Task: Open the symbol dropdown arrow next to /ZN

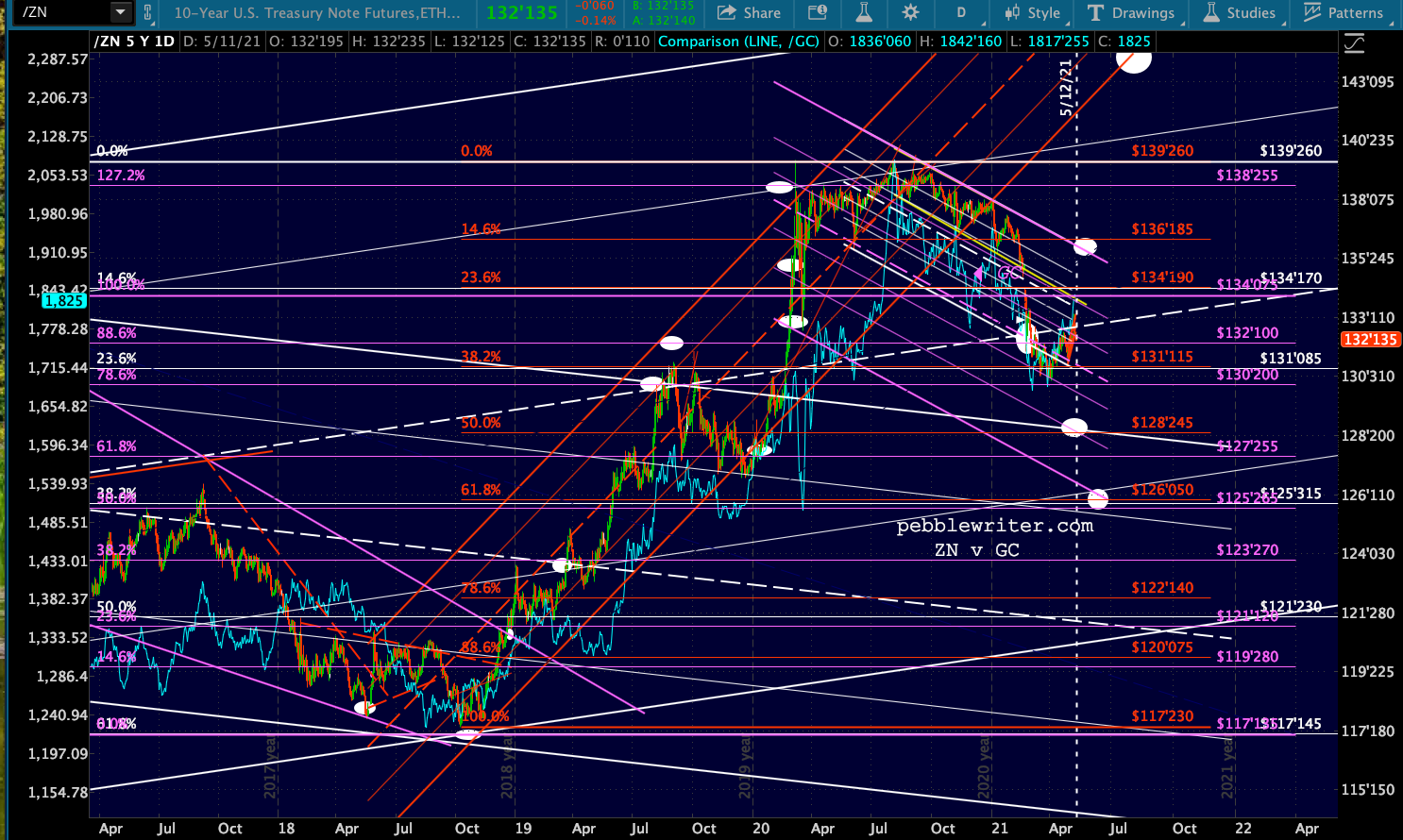Action: point(120,12)
